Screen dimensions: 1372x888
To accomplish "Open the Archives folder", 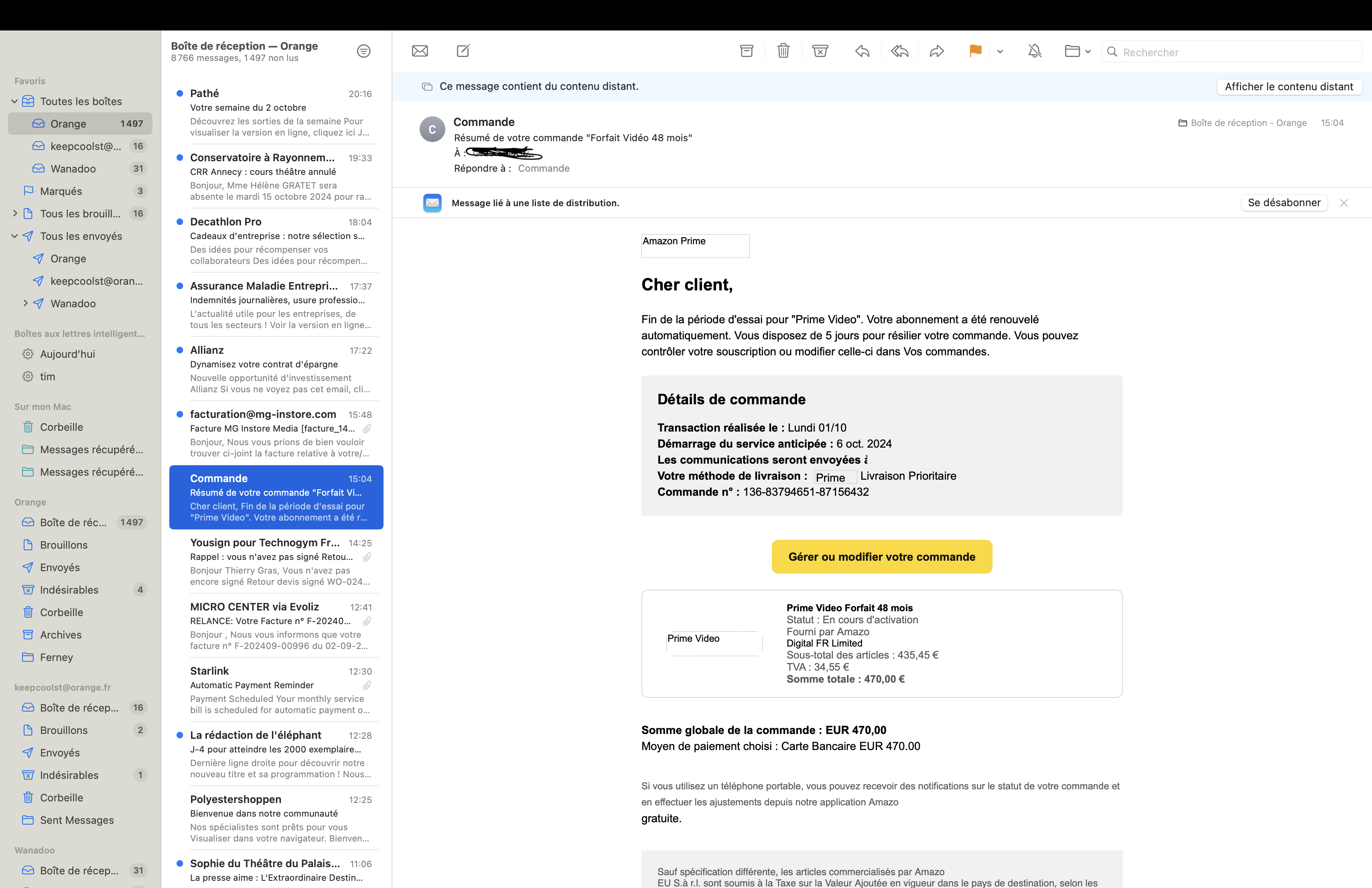I will pyautogui.click(x=80, y=635).
